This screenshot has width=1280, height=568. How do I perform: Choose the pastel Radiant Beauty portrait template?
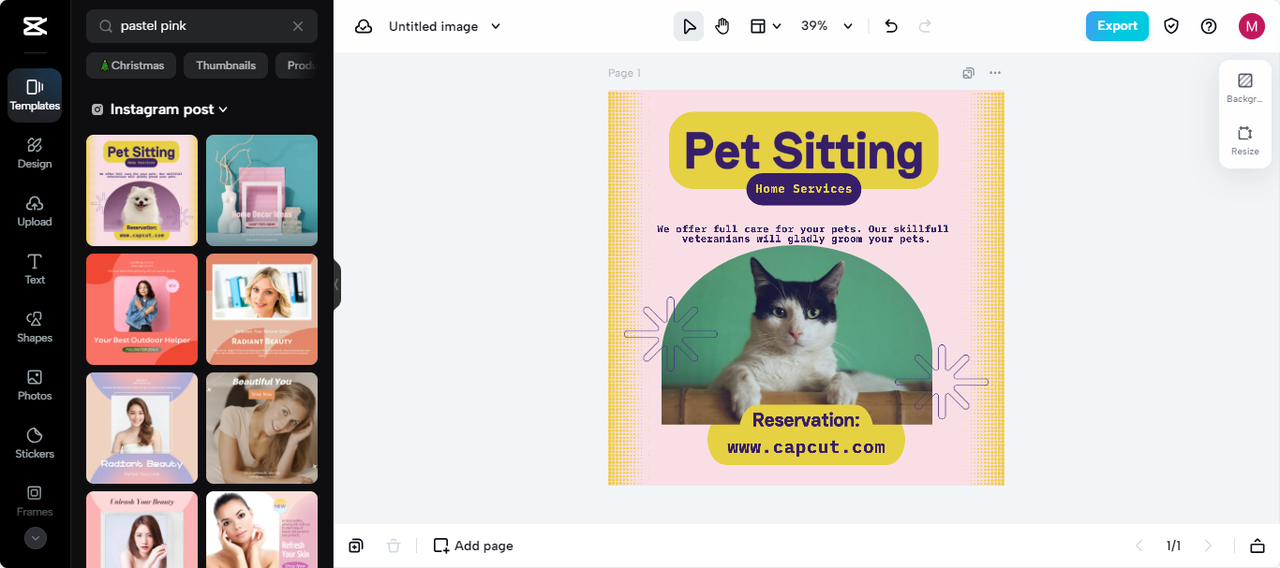(142, 428)
